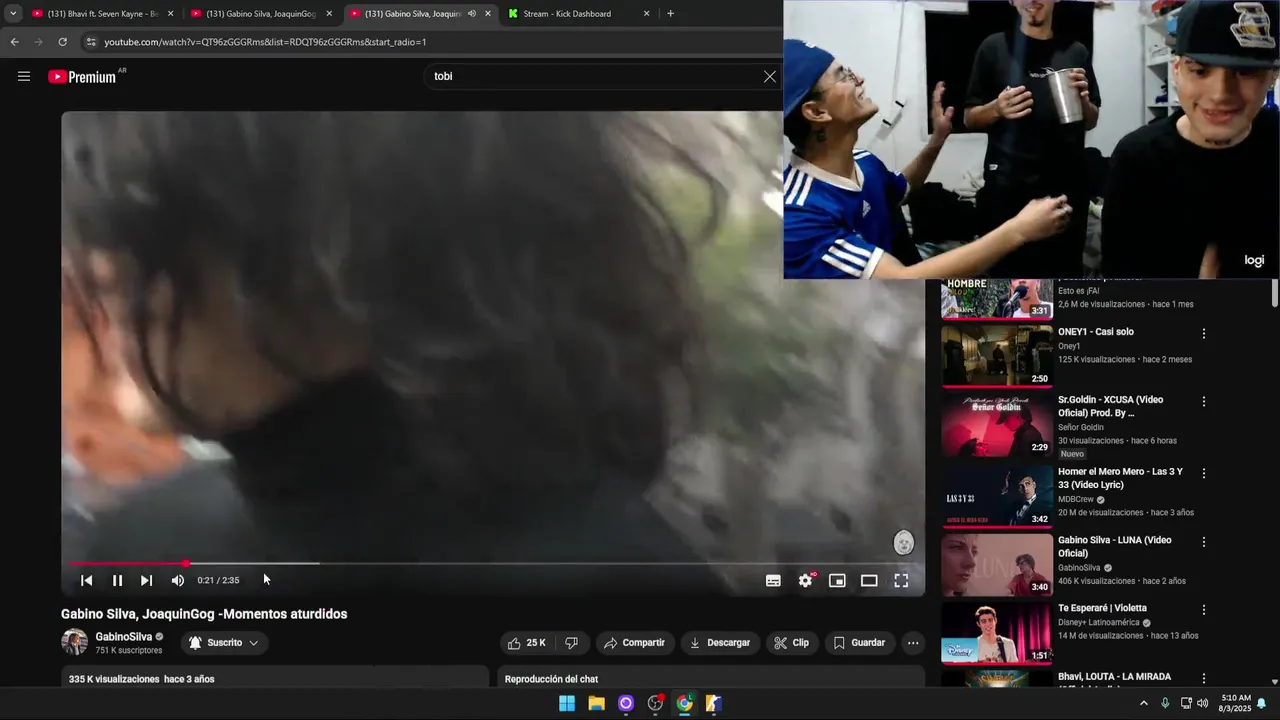The image size is (1280, 720).
Task: Open a new browser tab
Action: click(670, 14)
